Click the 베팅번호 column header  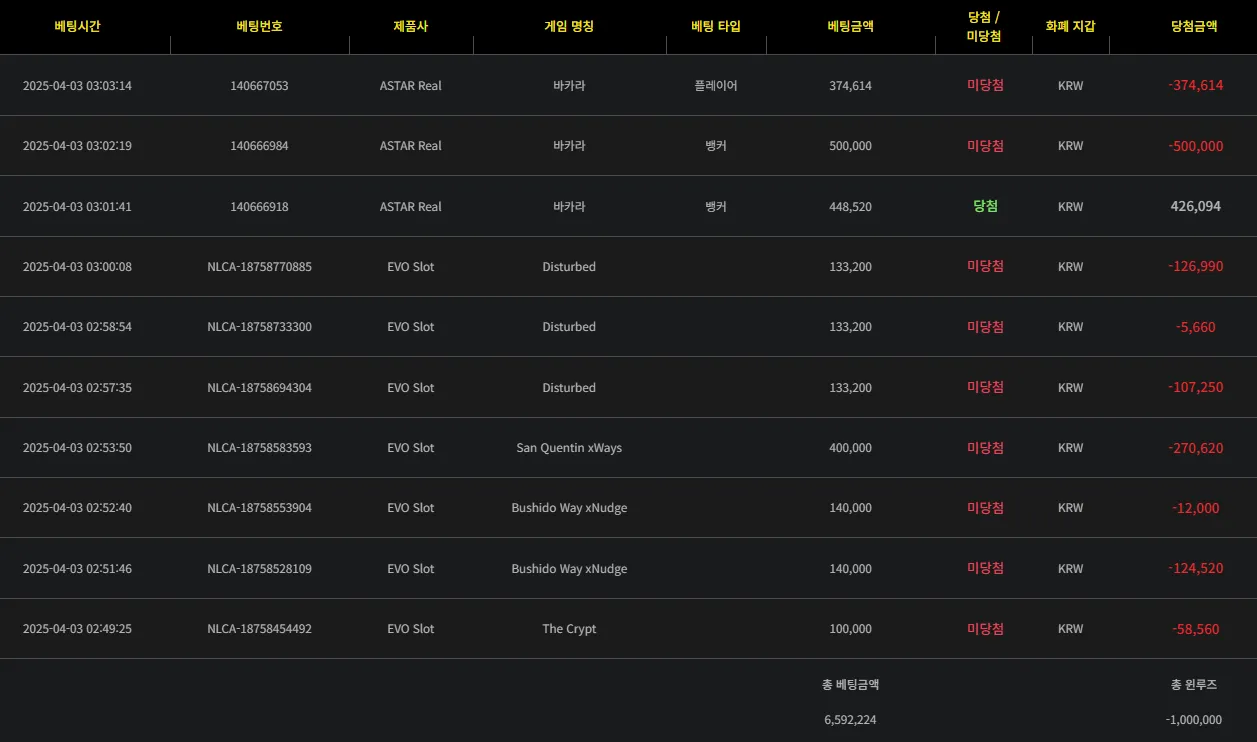click(259, 27)
